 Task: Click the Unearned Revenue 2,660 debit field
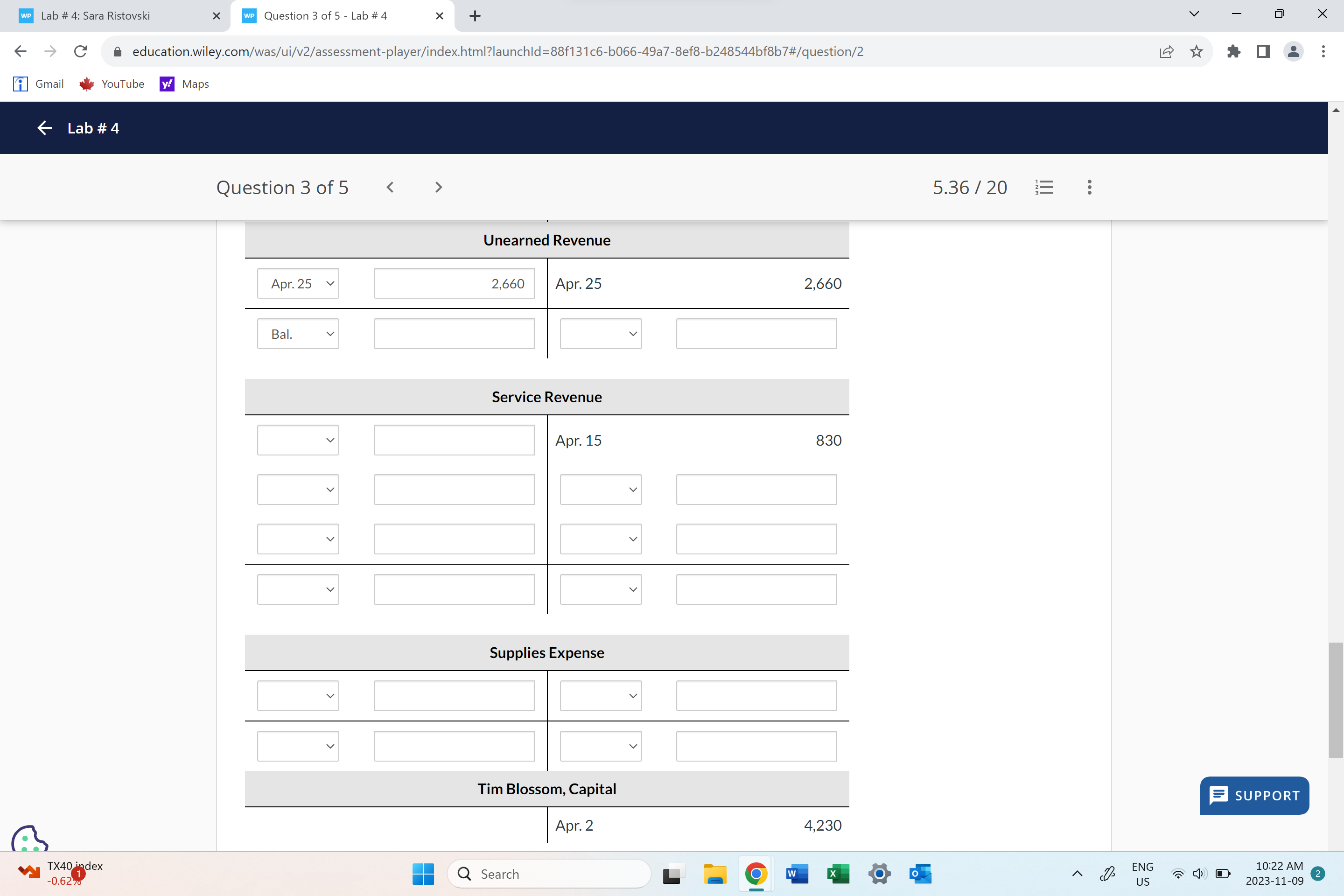click(454, 283)
